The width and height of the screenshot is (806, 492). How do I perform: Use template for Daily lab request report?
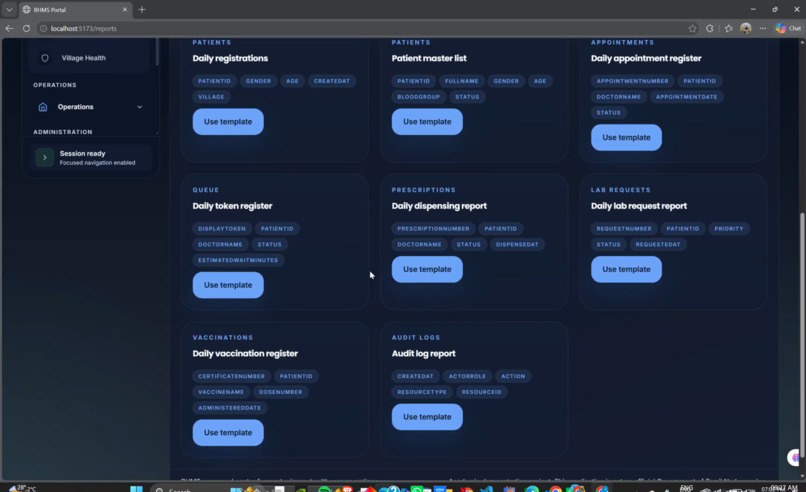coord(626,269)
